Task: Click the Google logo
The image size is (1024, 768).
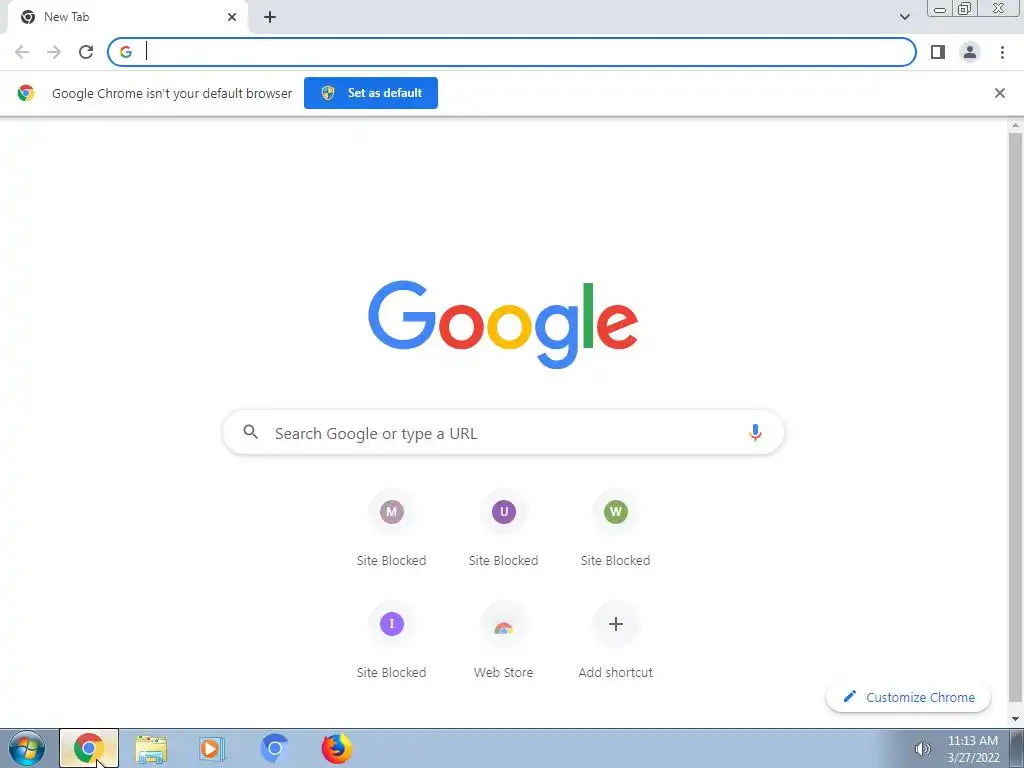Action: point(503,325)
